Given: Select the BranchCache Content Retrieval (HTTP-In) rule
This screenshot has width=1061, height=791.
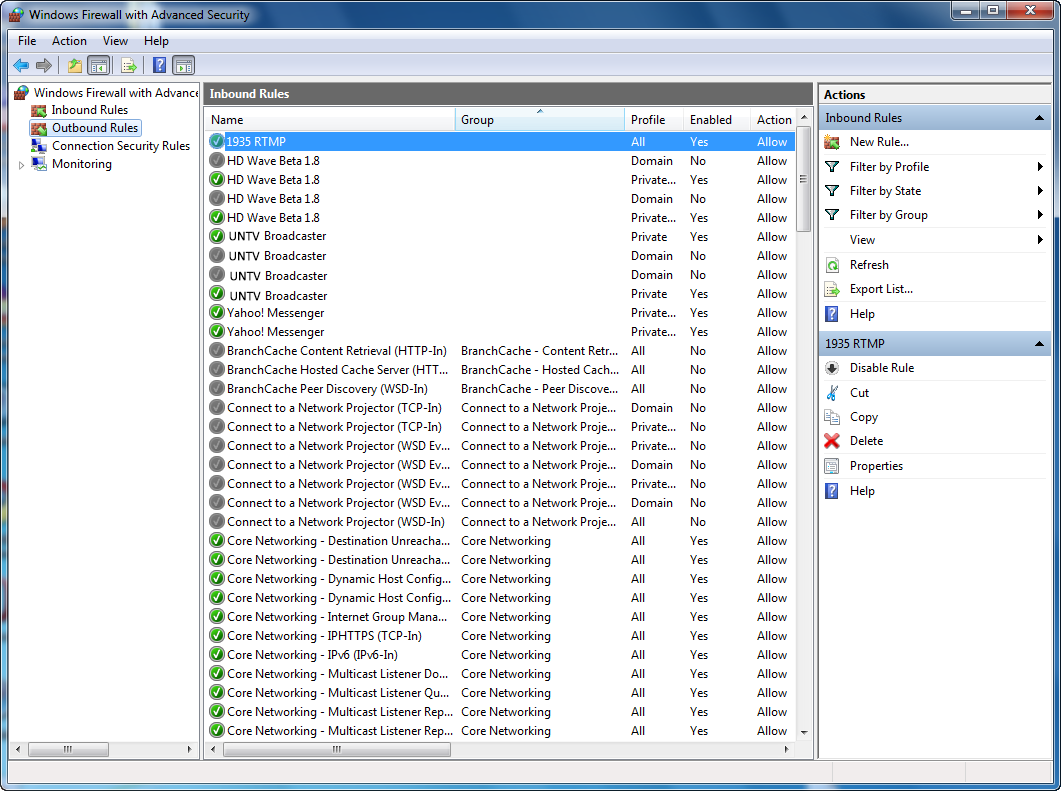Looking at the screenshot, I should coord(500,351).
